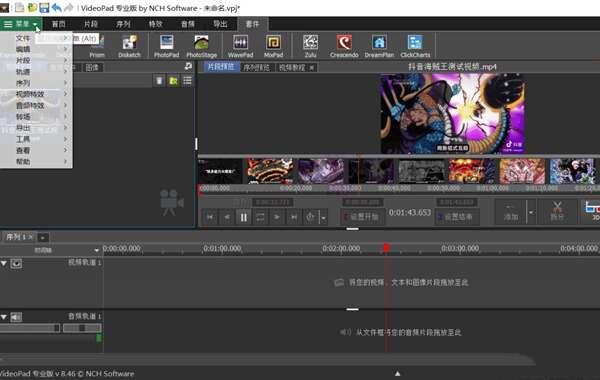This screenshot has width=600, height=380.
Task: Click the flag icon of the set end button
Action: tap(440, 217)
